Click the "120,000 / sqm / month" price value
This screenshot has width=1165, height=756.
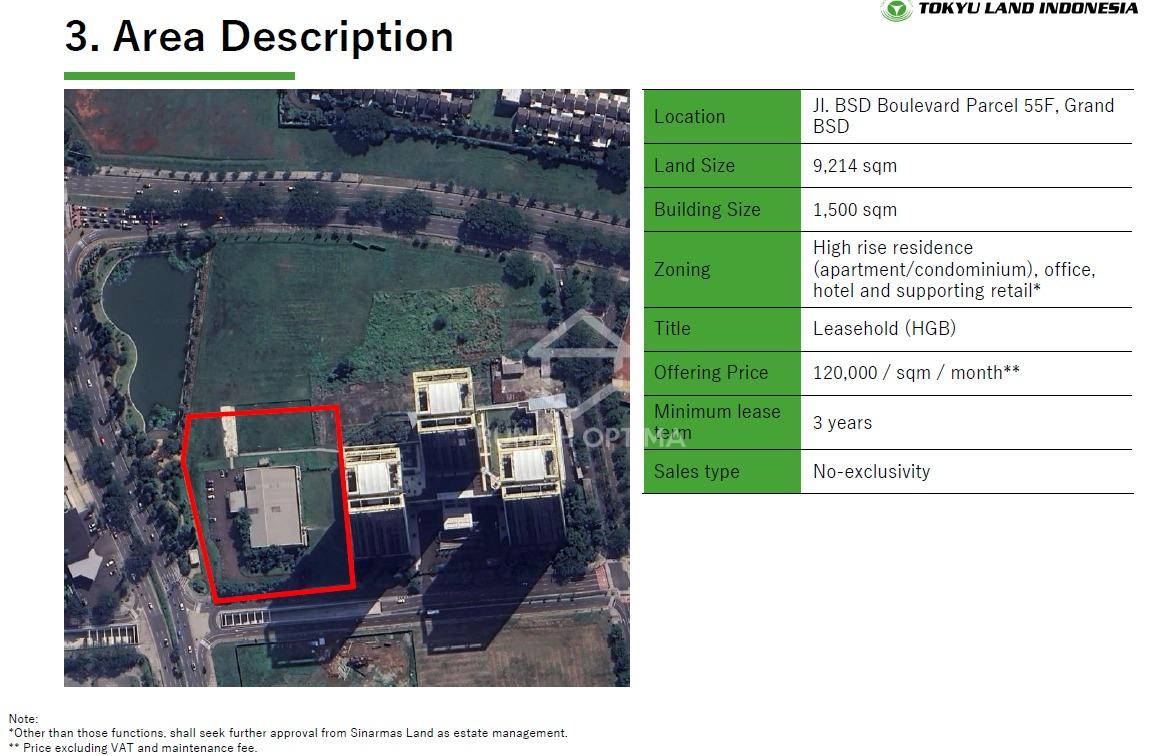tap(915, 373)
